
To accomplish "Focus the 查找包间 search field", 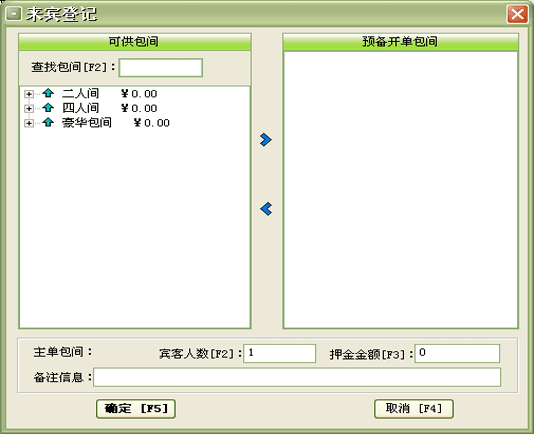I will [161, 67].
